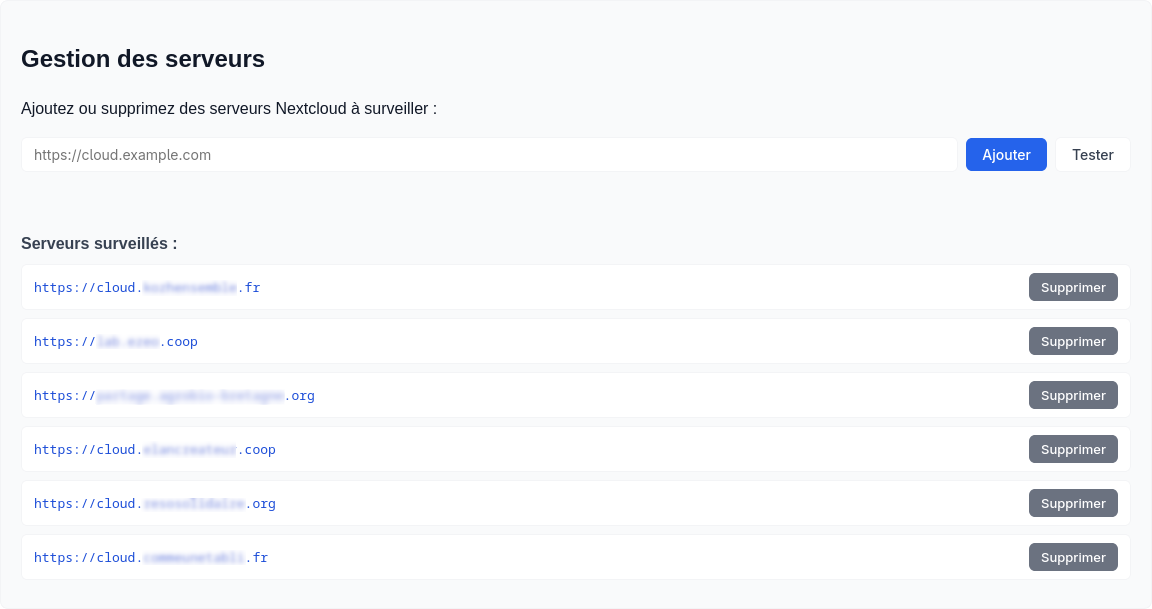Image resolution: width=1152 pixels, height=609 pixels.
Task: Delete the non-cloud .org server entry
Action: (x=1073, y=395)
